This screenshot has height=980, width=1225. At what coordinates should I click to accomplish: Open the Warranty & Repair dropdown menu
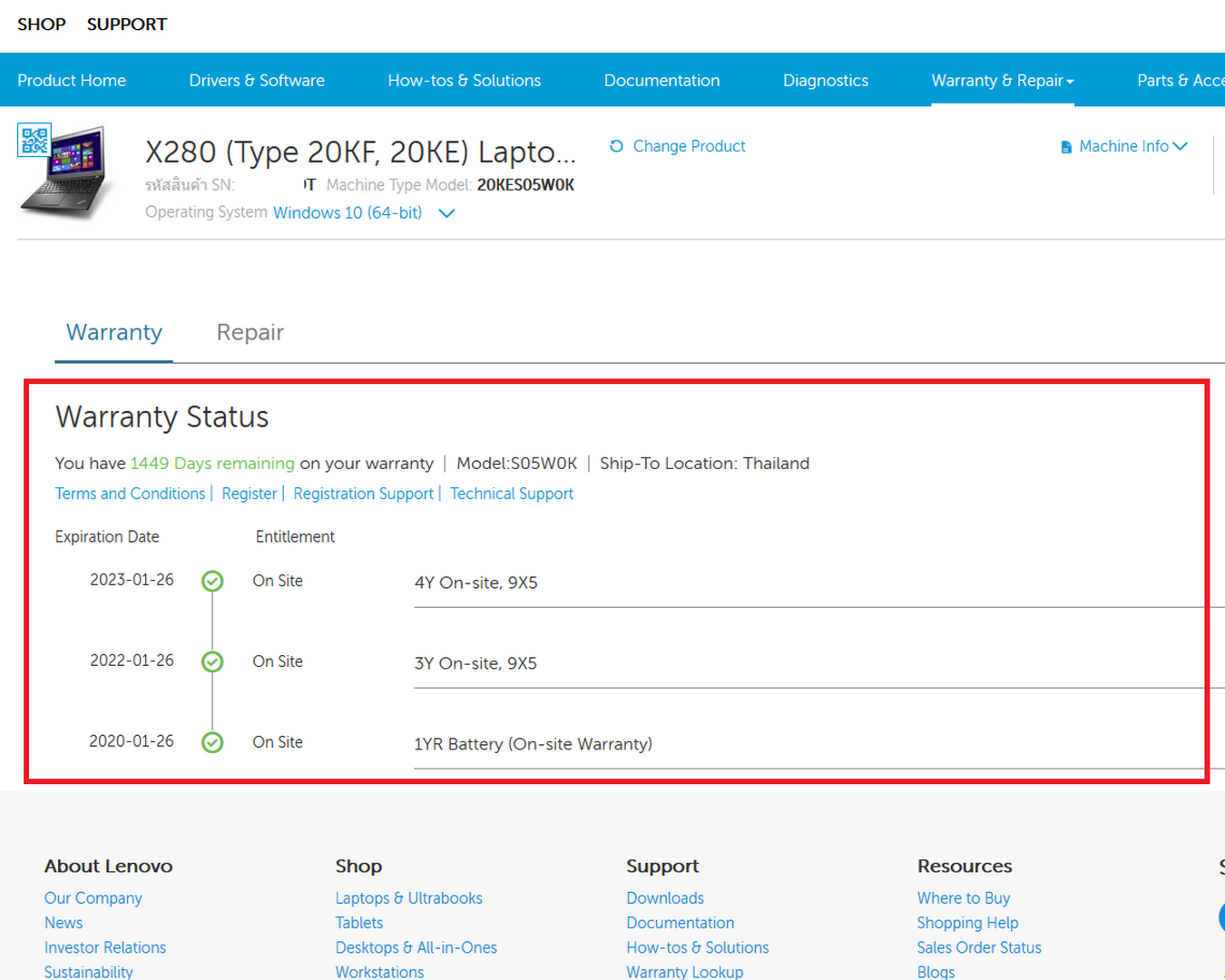click(x=1003, y=81)
